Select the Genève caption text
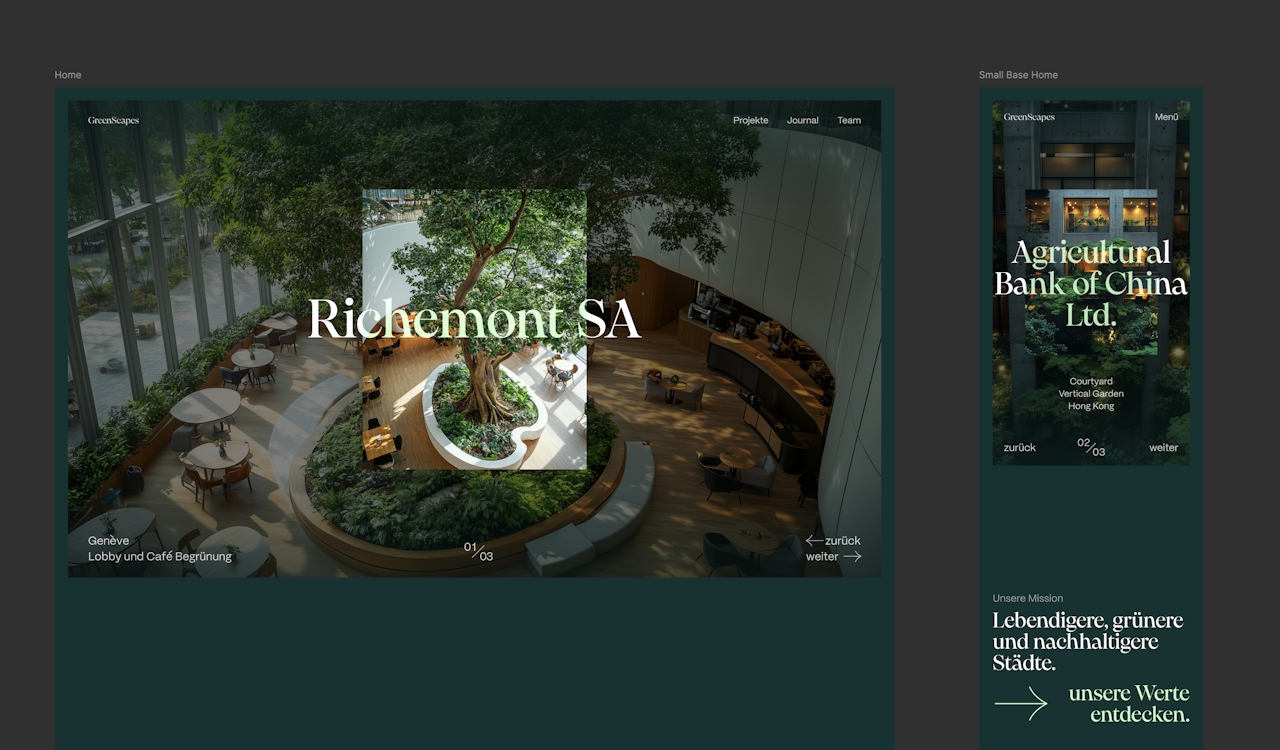 (x=109, y=541)
